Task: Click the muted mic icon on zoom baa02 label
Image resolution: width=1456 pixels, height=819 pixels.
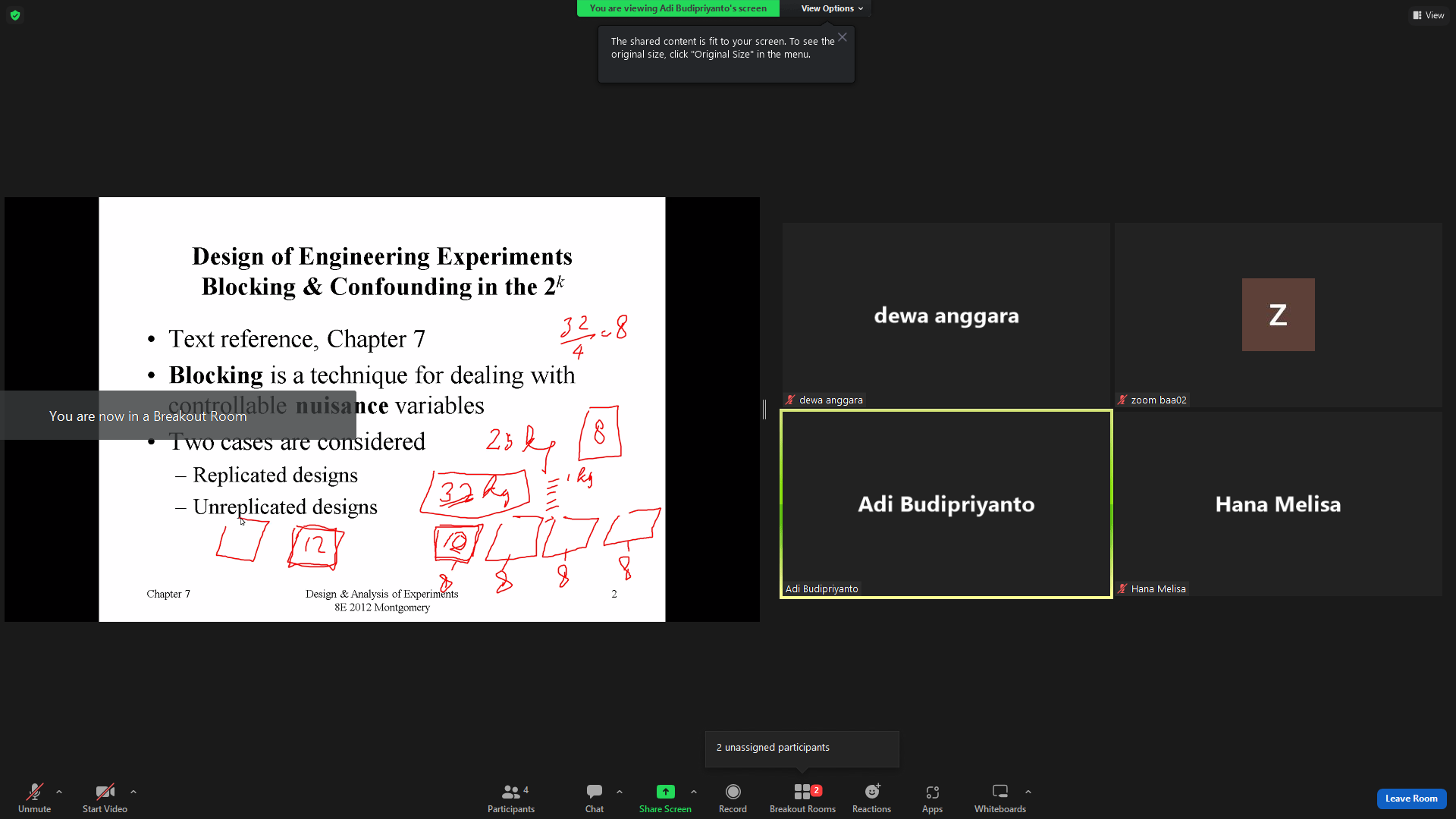Action: pos(1122,400)
